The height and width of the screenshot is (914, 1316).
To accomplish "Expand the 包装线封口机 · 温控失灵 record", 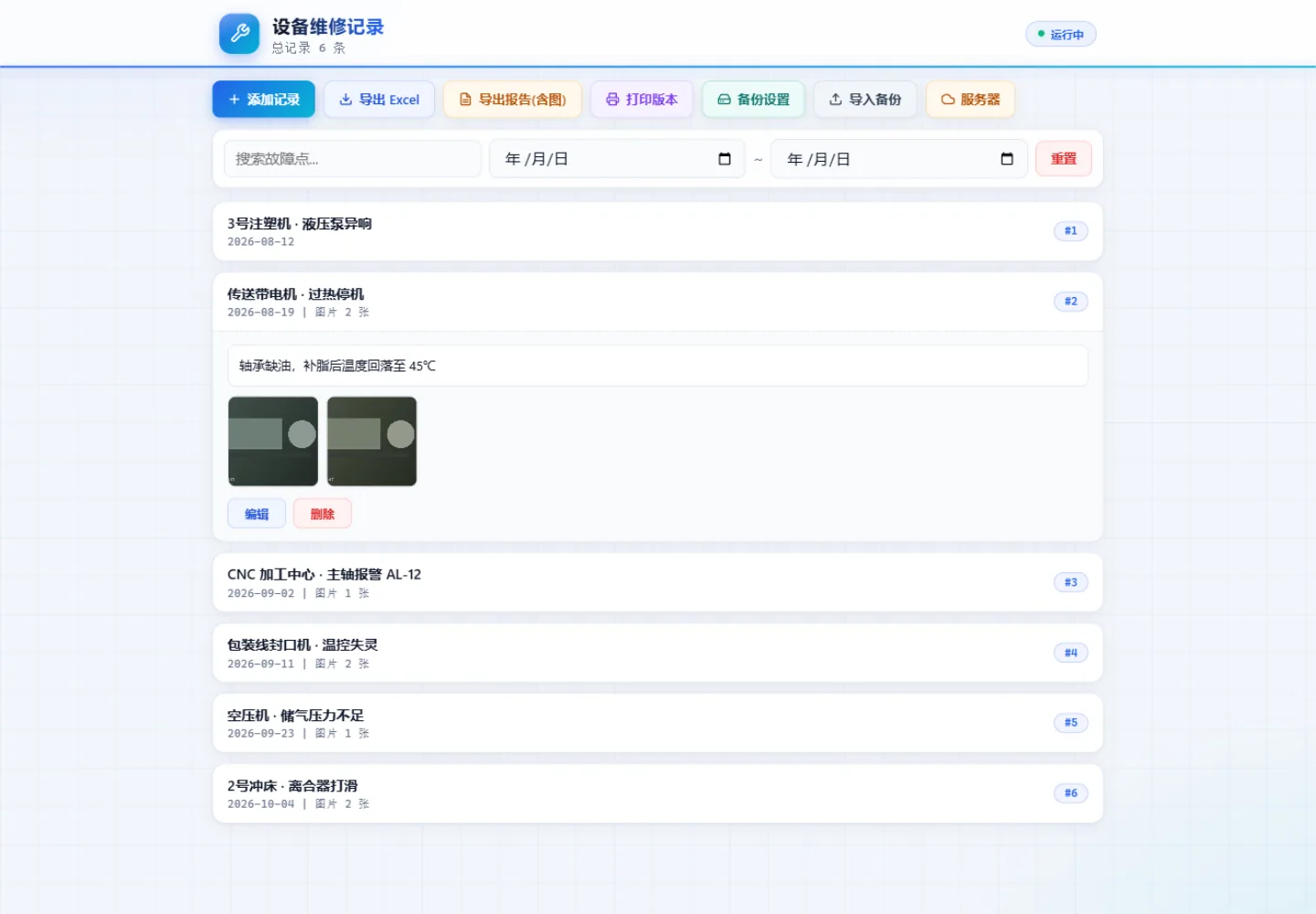I will (x=658, y=653).
